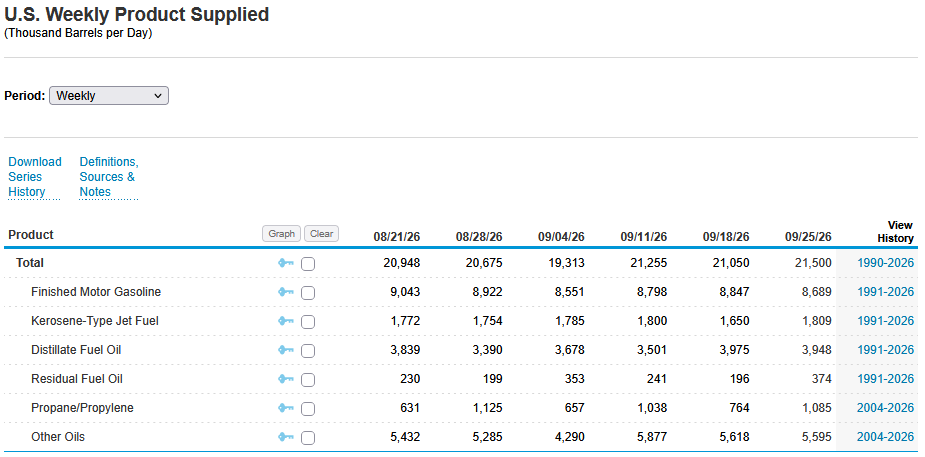Toggle the Residual Fuel Oil checkbox
This screenshot has width=925, height=457.
[308, 379]
